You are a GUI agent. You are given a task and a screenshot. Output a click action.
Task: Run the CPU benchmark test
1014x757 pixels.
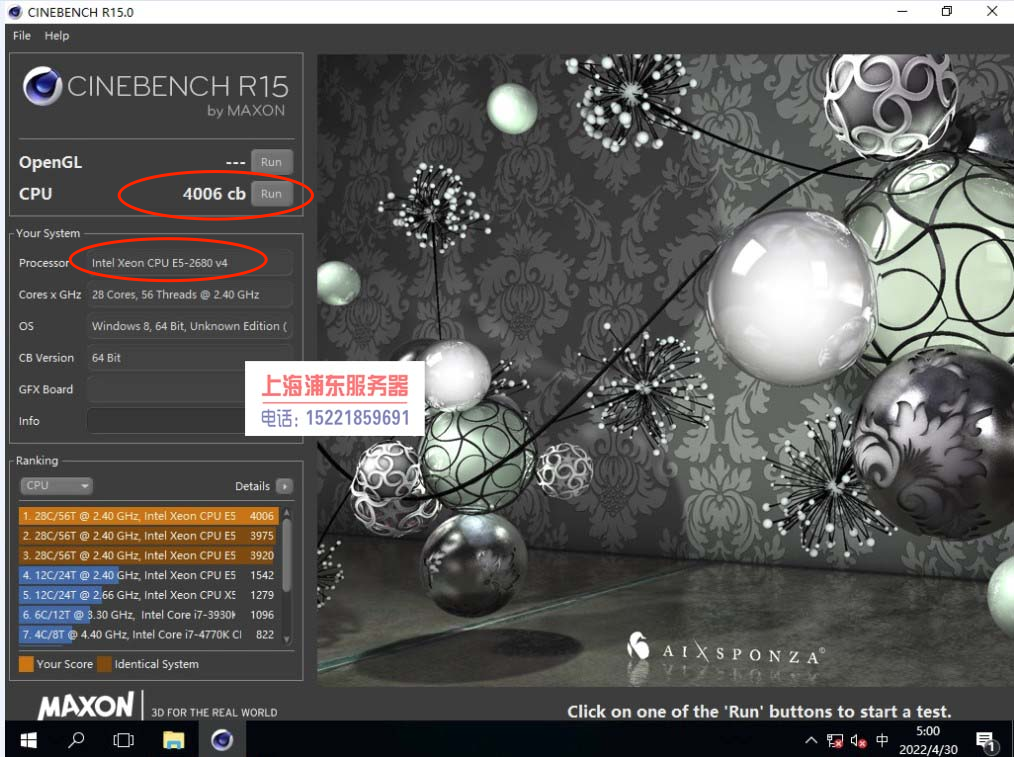click(271, 194)
